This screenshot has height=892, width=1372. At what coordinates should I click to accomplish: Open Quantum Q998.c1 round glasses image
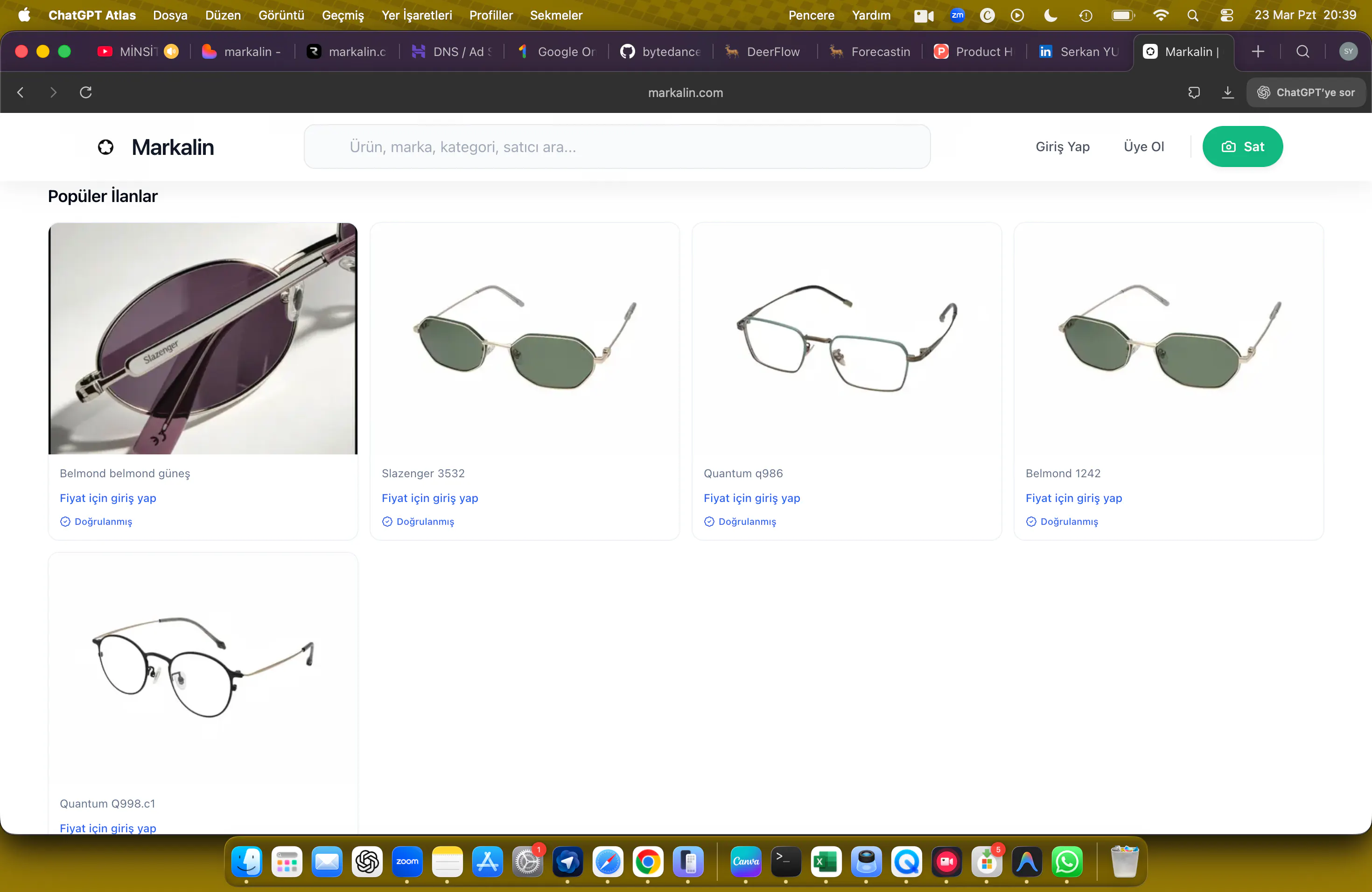click(x=203, y=669)
